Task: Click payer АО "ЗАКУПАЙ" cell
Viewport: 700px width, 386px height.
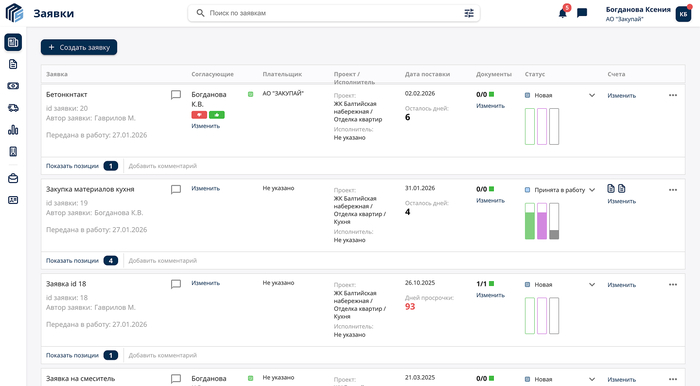Action: pos(283,93)
